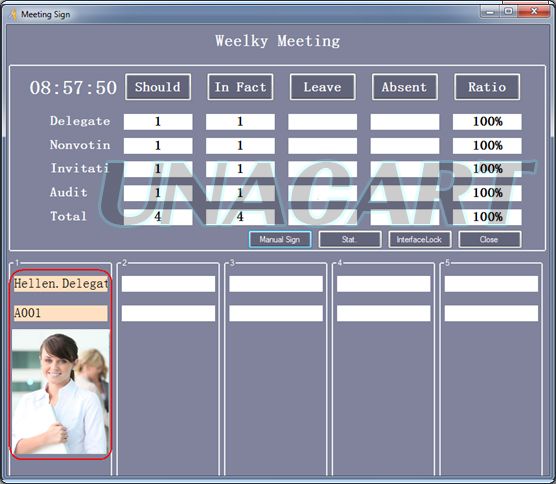Screen dimensions: 556x484
Task: Lock the interface with InterfaceLock button
Action: pyautogui.click(x=420, y=239)
